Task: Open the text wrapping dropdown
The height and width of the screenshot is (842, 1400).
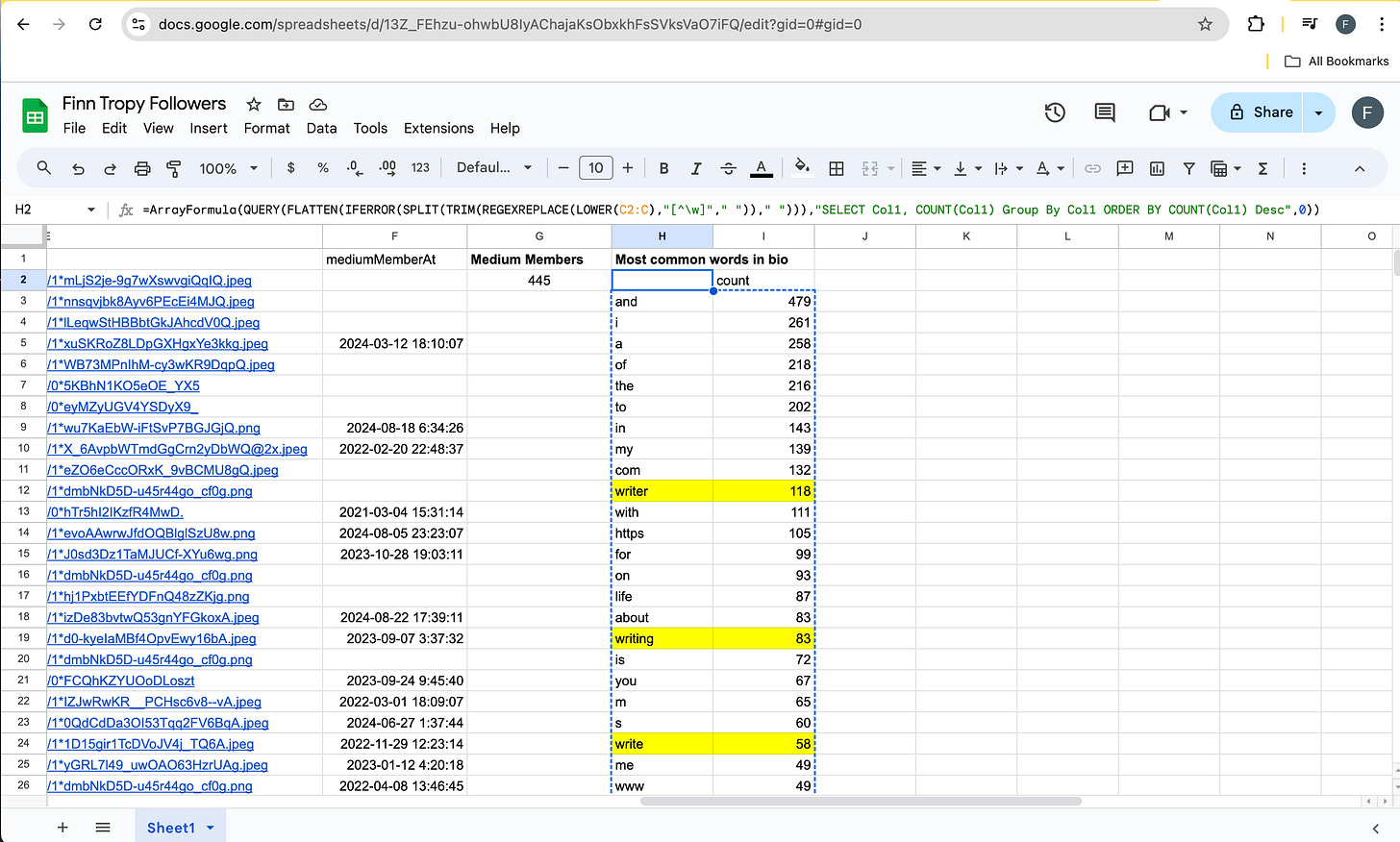Action: [1009, 168]
